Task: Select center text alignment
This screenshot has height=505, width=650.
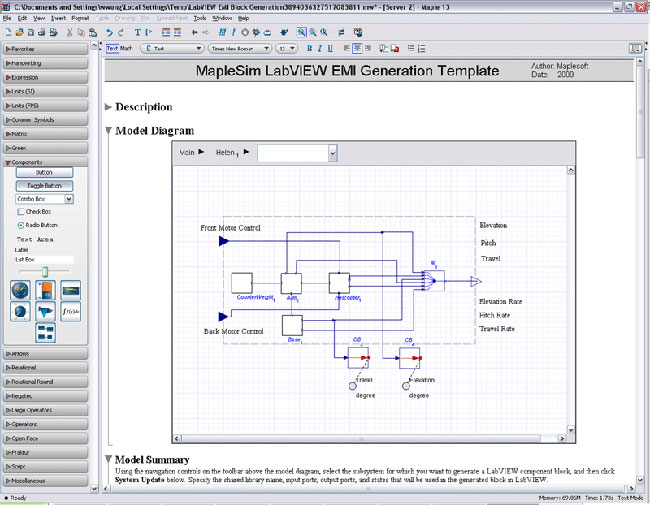Action: pyautogui.click(x=357, y=49)
